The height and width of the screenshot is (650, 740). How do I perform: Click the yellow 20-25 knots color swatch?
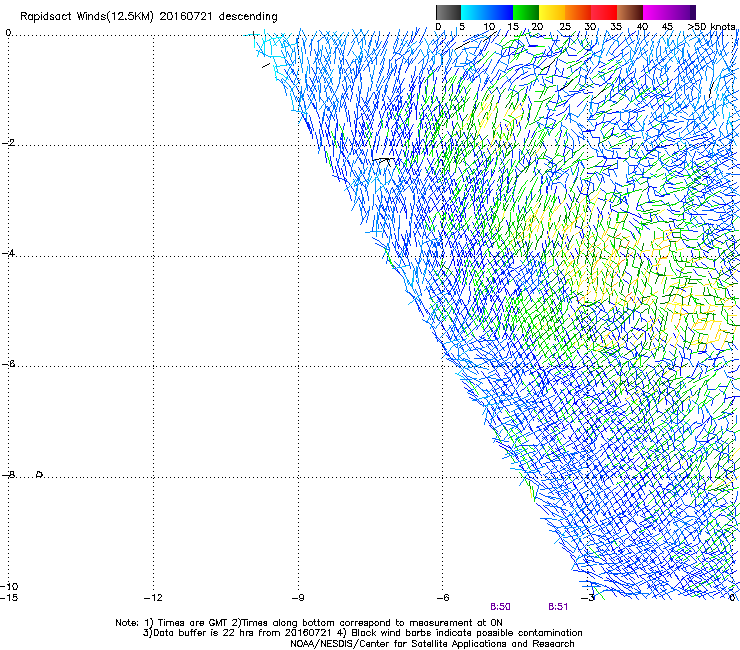pyautogui.click(x=552, y=12)
